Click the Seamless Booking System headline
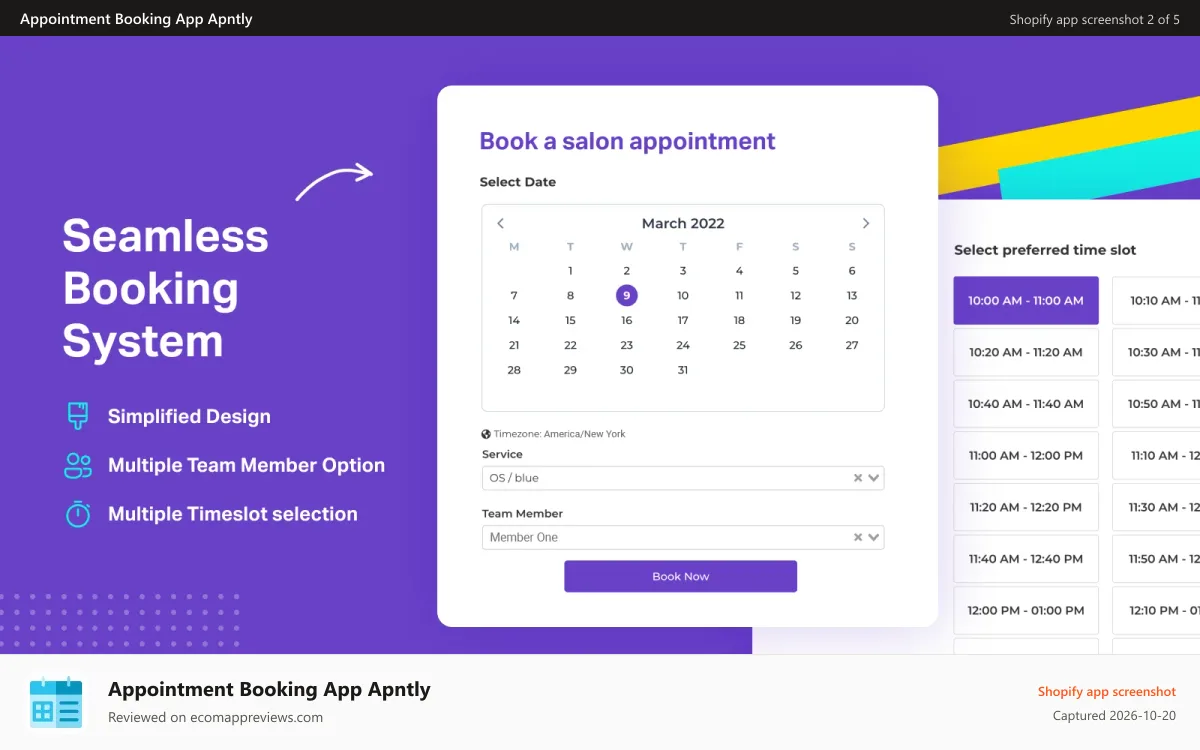The width and height of the screenshot is (1200, 750). point(166,289)
